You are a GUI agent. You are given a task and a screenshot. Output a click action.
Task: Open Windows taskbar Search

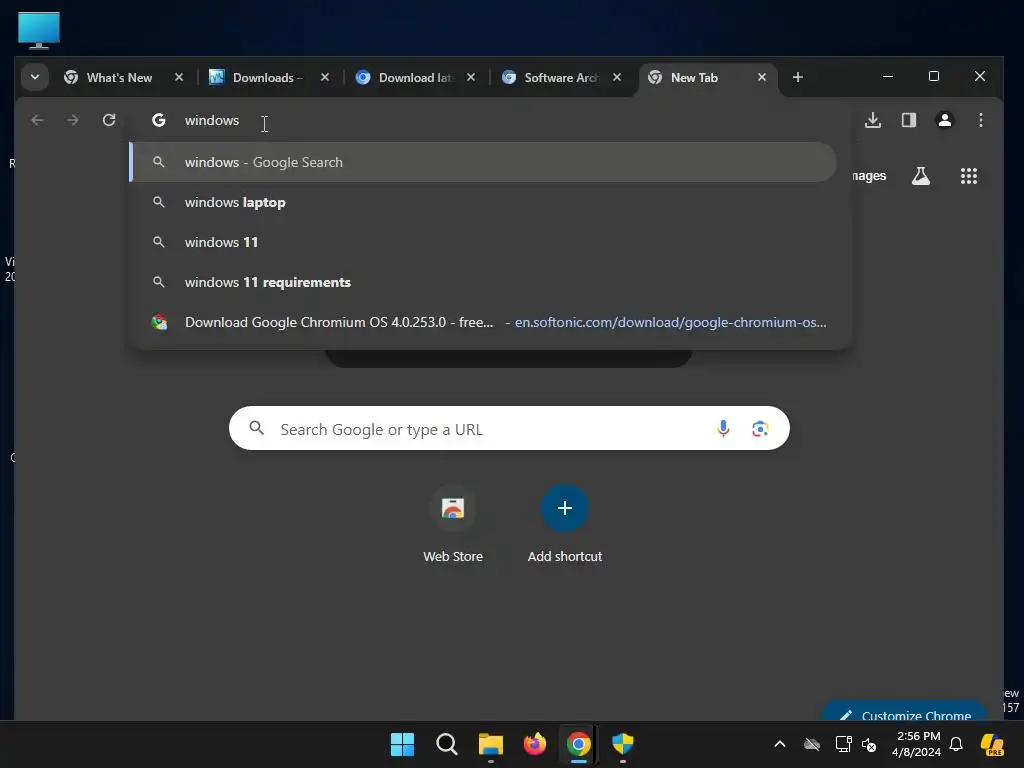(x=447, y=744)
